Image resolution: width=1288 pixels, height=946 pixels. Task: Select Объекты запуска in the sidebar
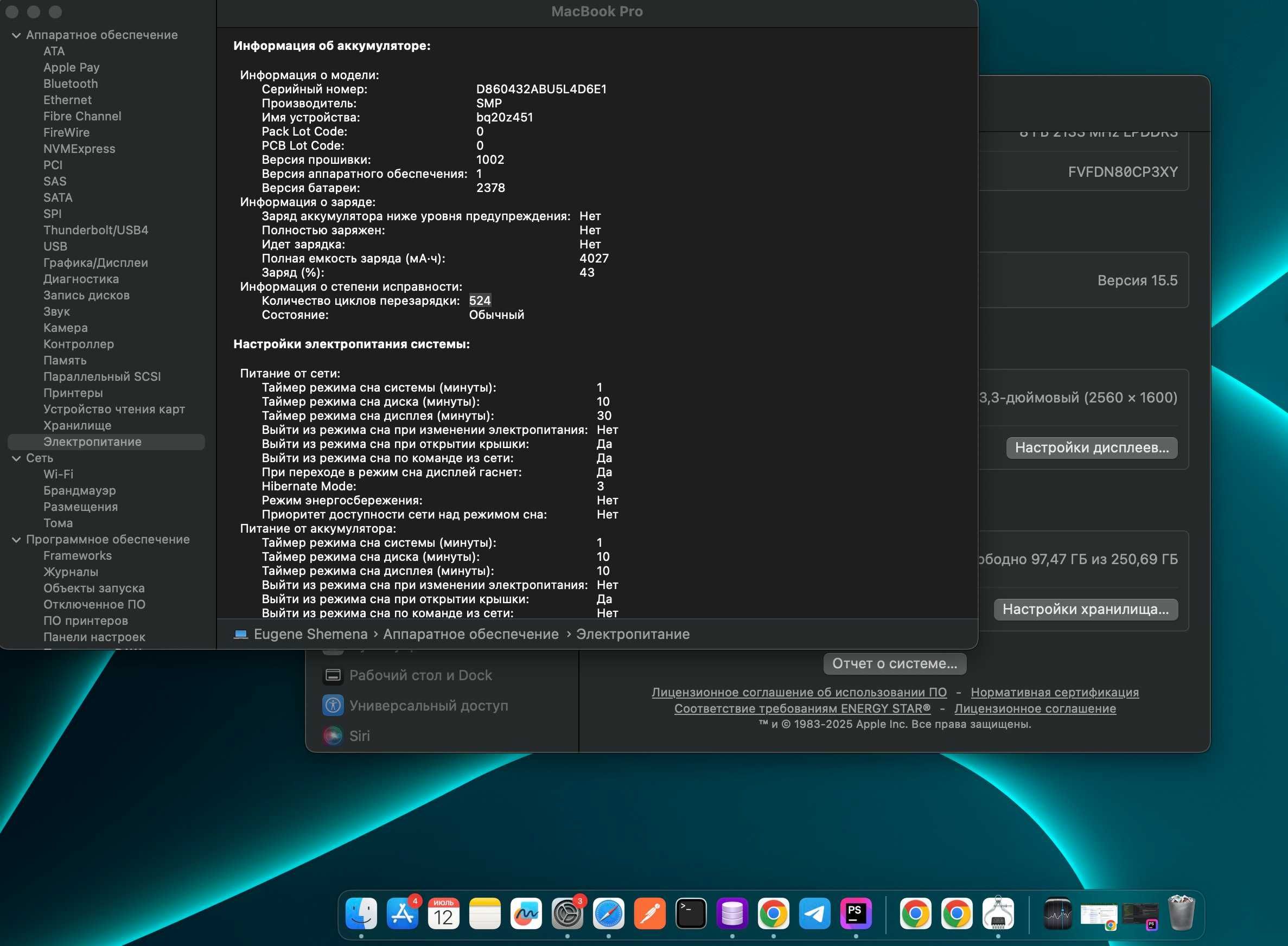pyautogui.click(x=94, y=588)
